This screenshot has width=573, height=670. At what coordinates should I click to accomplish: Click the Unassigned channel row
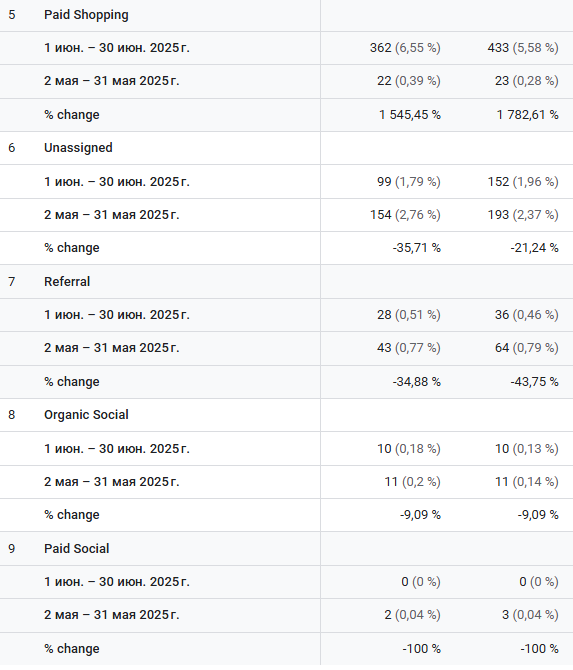point(286,148)
